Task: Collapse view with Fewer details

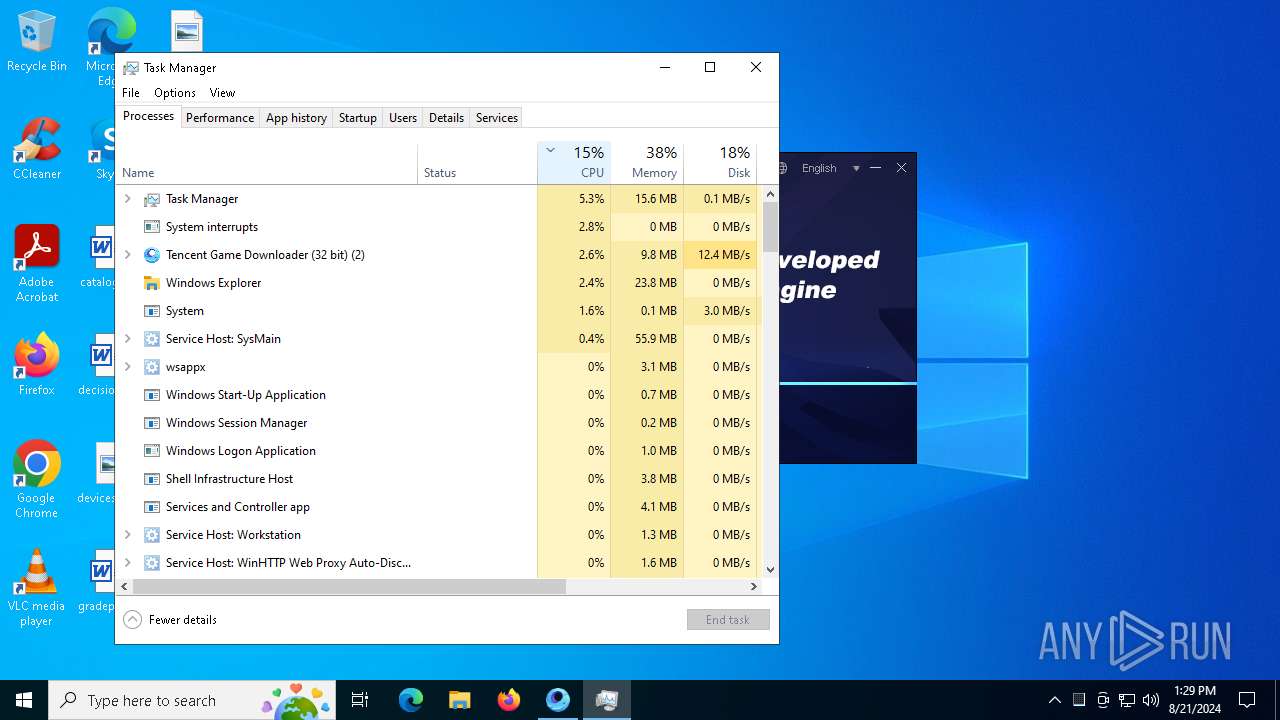Action: 170,620
